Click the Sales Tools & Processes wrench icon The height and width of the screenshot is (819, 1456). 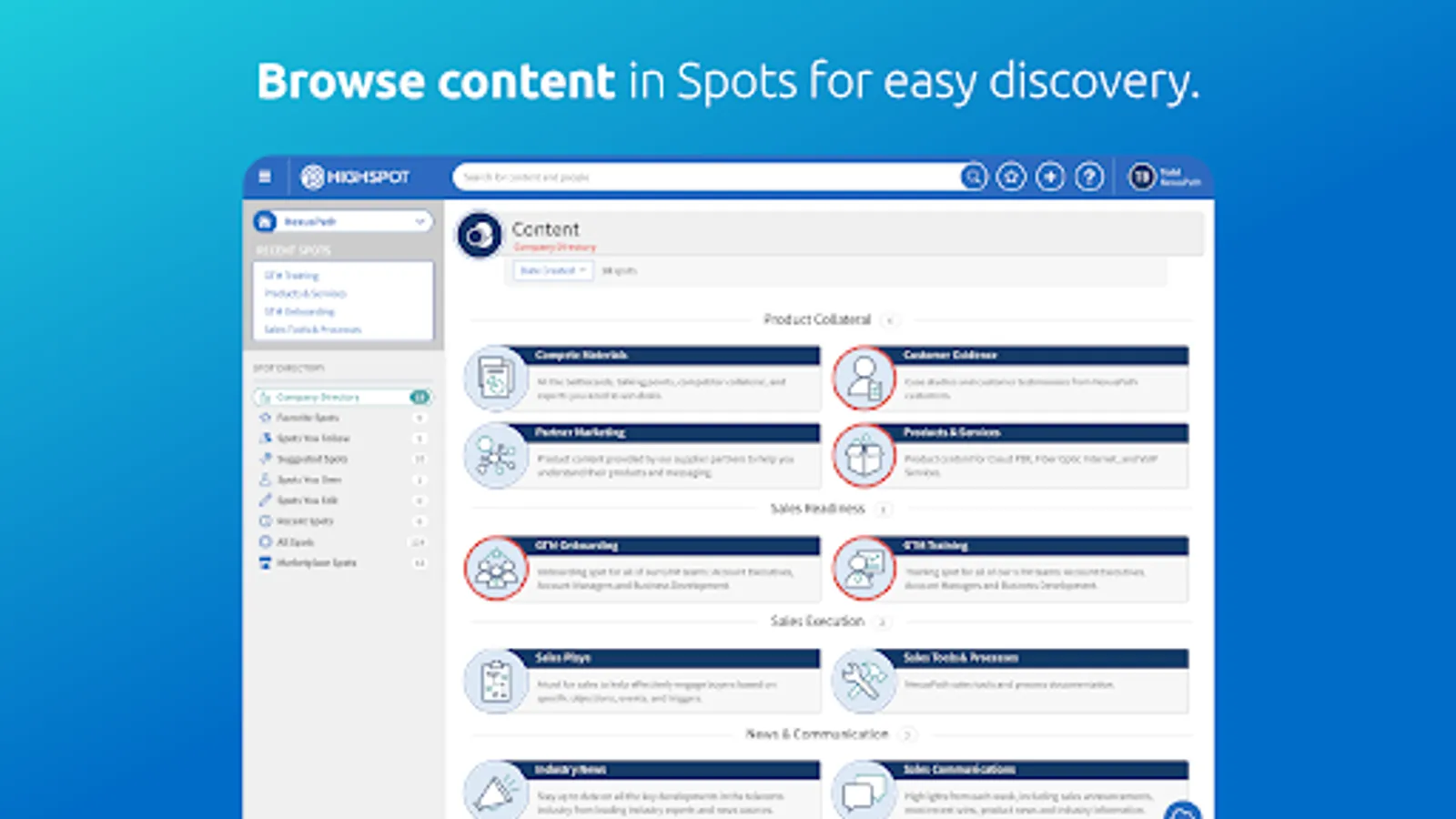pyautogui.click(x=864, y=681)
